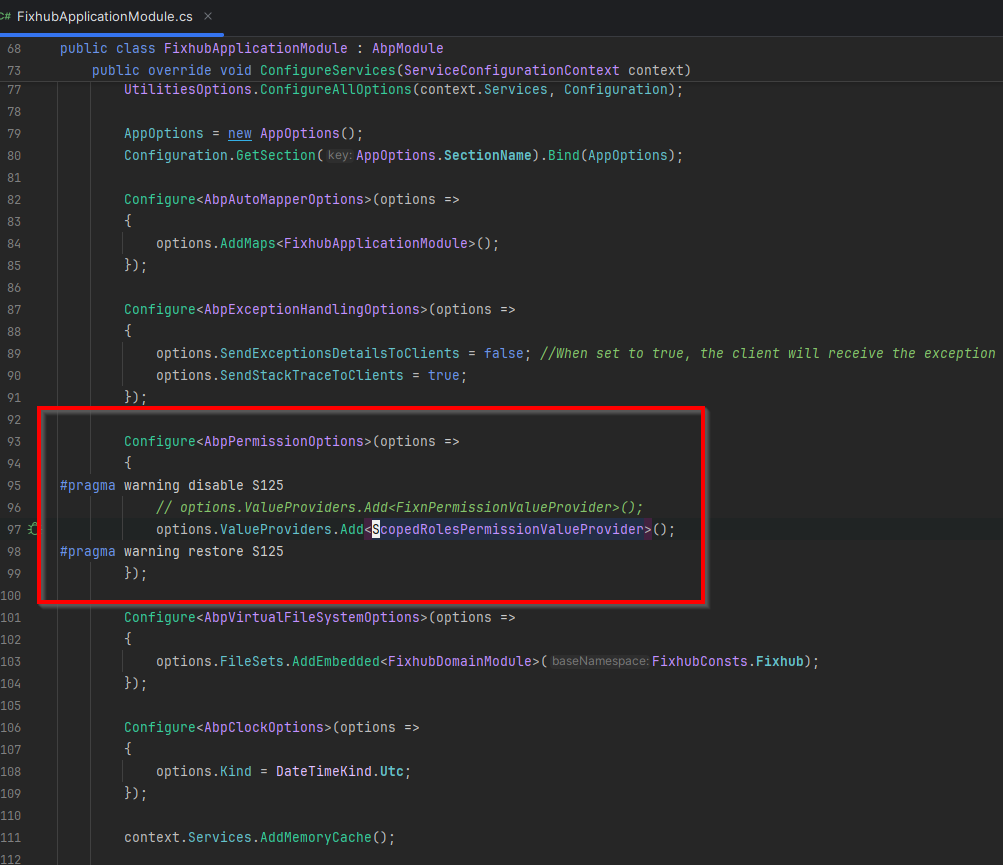Screen dimensions: 1003x865
Task: Click '#pragma warning disable S125' line
Action: 171,485
